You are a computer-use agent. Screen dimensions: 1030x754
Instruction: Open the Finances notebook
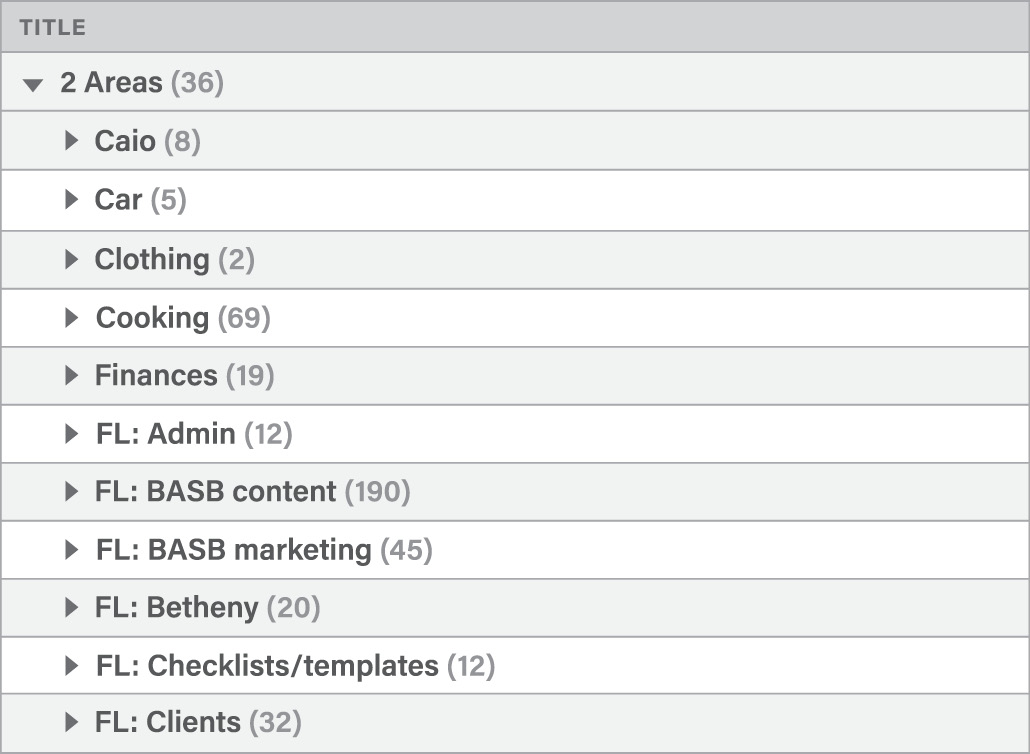coord(155,376)
